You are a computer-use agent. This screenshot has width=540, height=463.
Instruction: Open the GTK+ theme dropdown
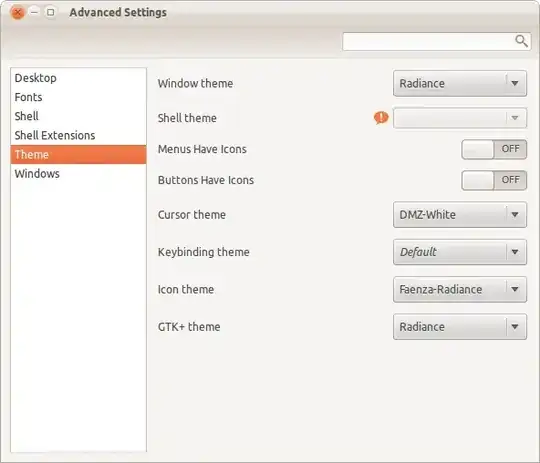(x=460, y=327)
